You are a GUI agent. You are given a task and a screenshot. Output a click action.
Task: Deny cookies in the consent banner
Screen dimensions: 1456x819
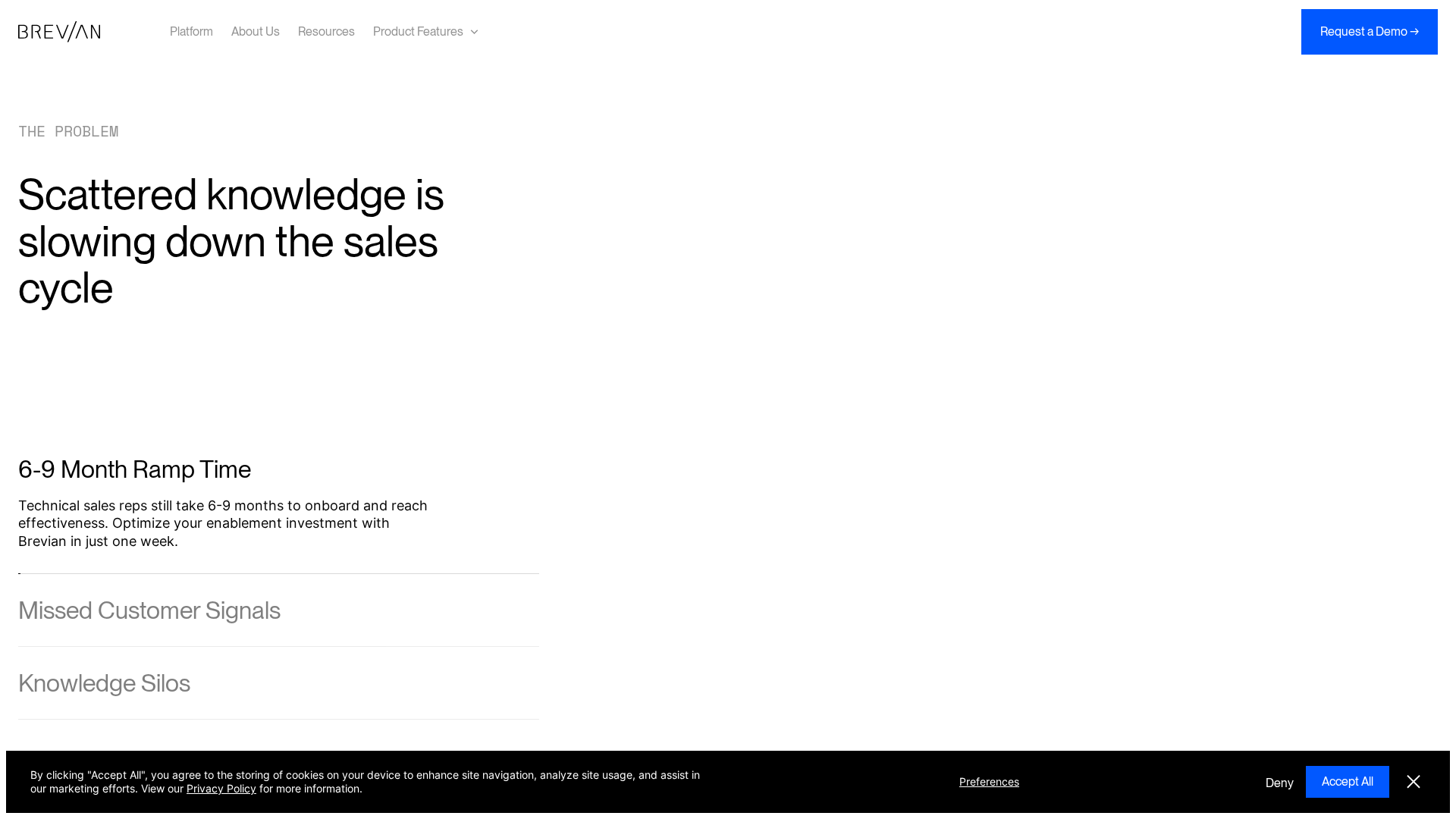pyautogui.click(x=1279, y=783)
